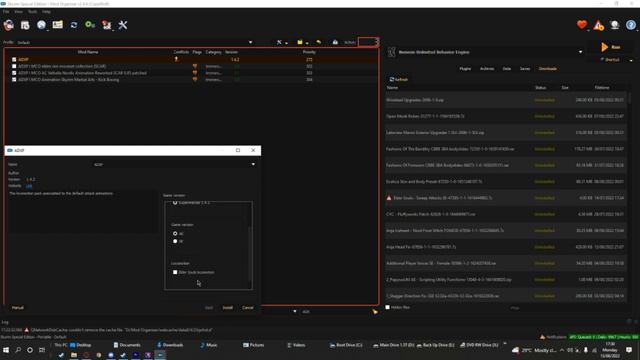Screen dimensions: 640x360
Task: Open the Website link in ADXP installer
Action: [x=29, y=186]
